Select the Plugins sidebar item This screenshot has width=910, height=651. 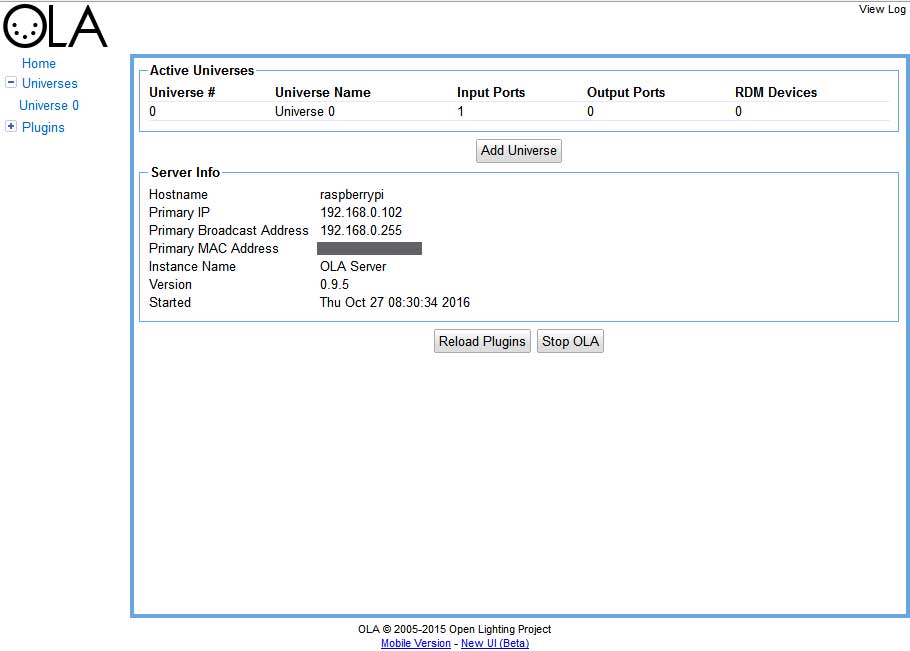(x=43, y=128)
